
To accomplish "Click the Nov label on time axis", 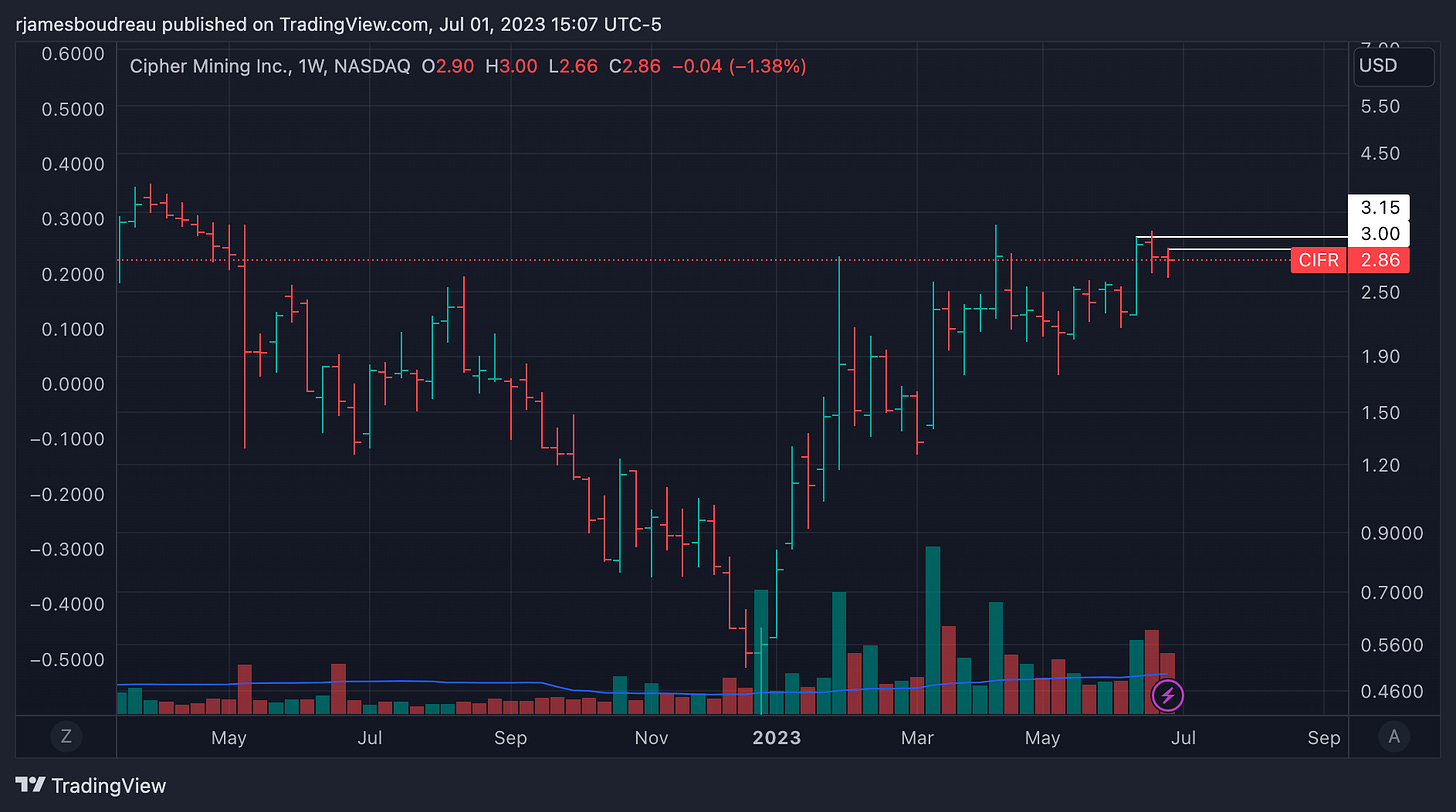I will coord(651,738).
